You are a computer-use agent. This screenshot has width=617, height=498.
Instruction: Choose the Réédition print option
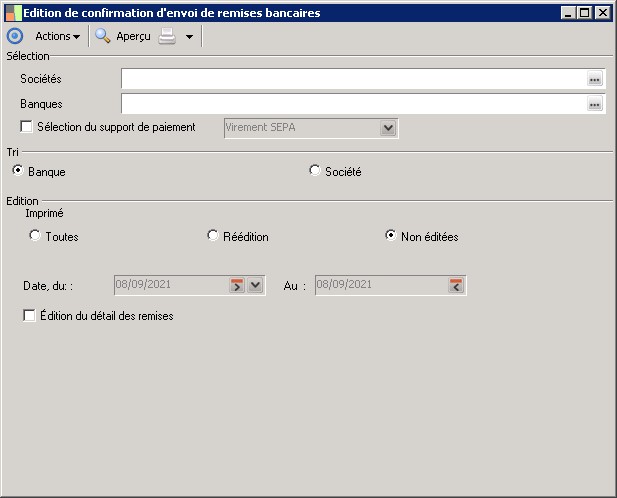pos(213,236)
